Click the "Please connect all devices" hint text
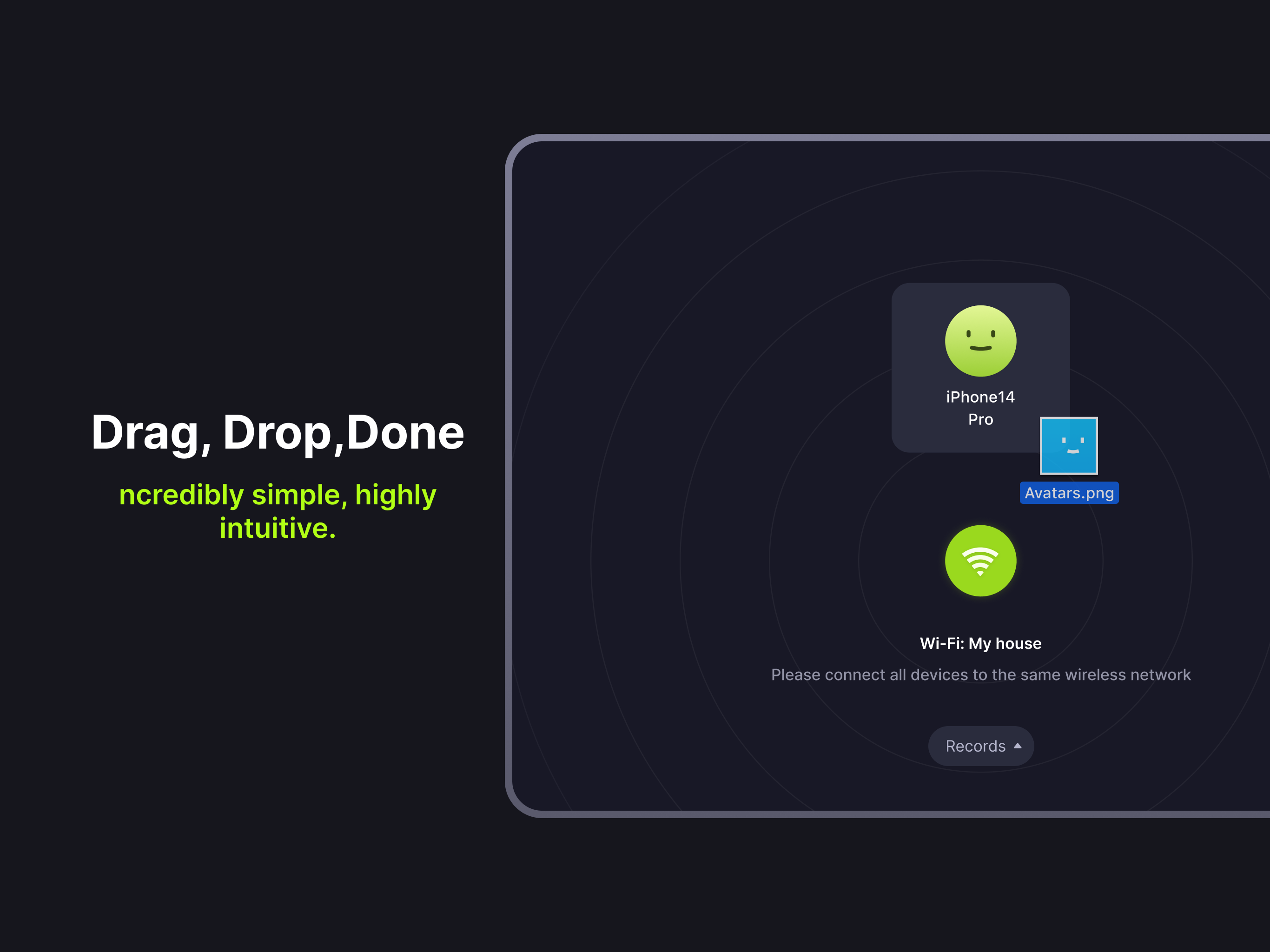Screen dimensions: 1270x952 [981, 674]
